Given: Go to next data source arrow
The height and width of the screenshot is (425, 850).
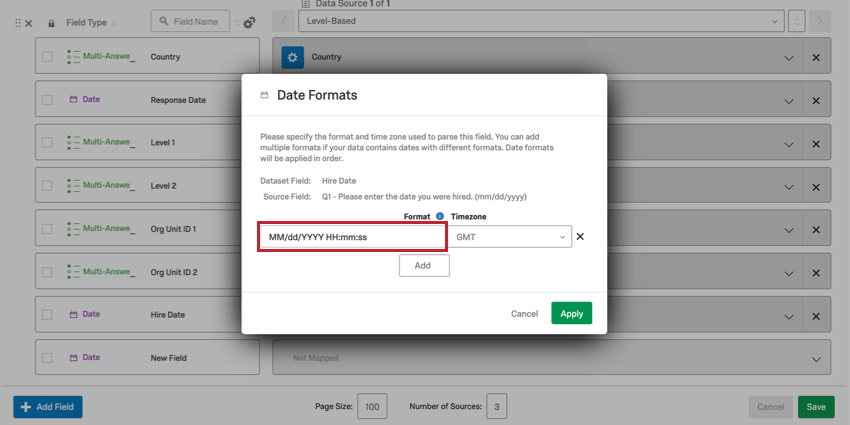Looking at the screenshot, I should 820,21.
